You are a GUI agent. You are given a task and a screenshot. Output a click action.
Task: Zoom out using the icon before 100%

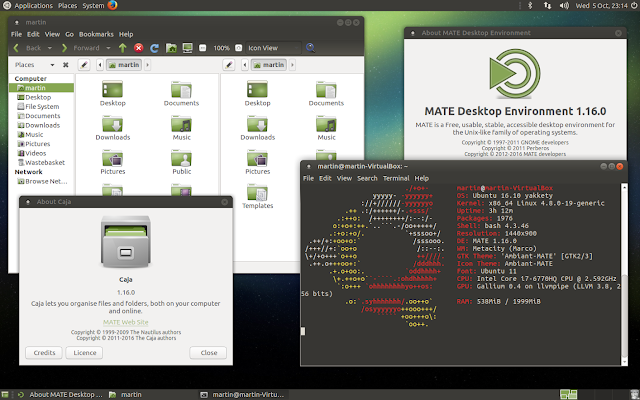pos(202,48)
